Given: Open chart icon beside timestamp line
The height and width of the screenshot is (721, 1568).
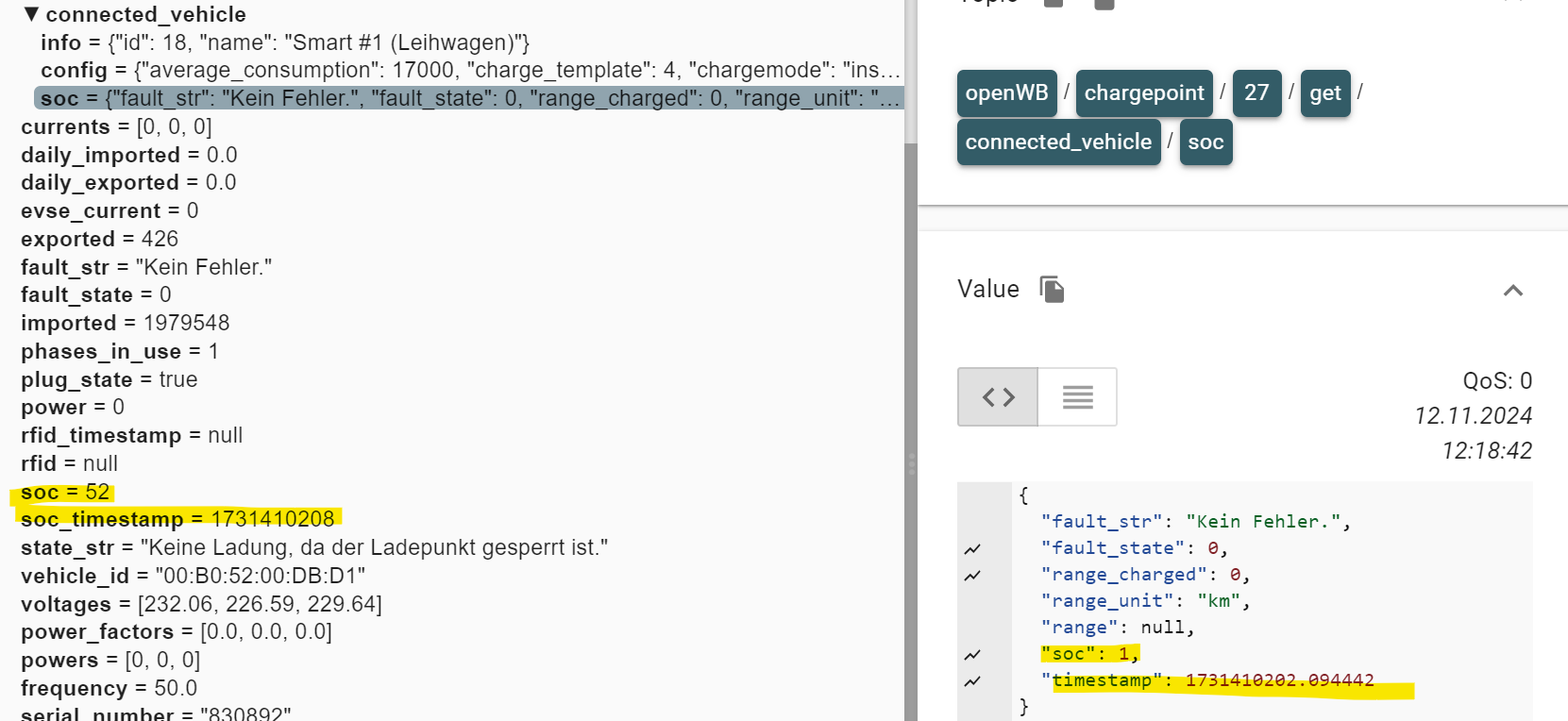Looking at the screenshot, I should [x=972, y=681].
